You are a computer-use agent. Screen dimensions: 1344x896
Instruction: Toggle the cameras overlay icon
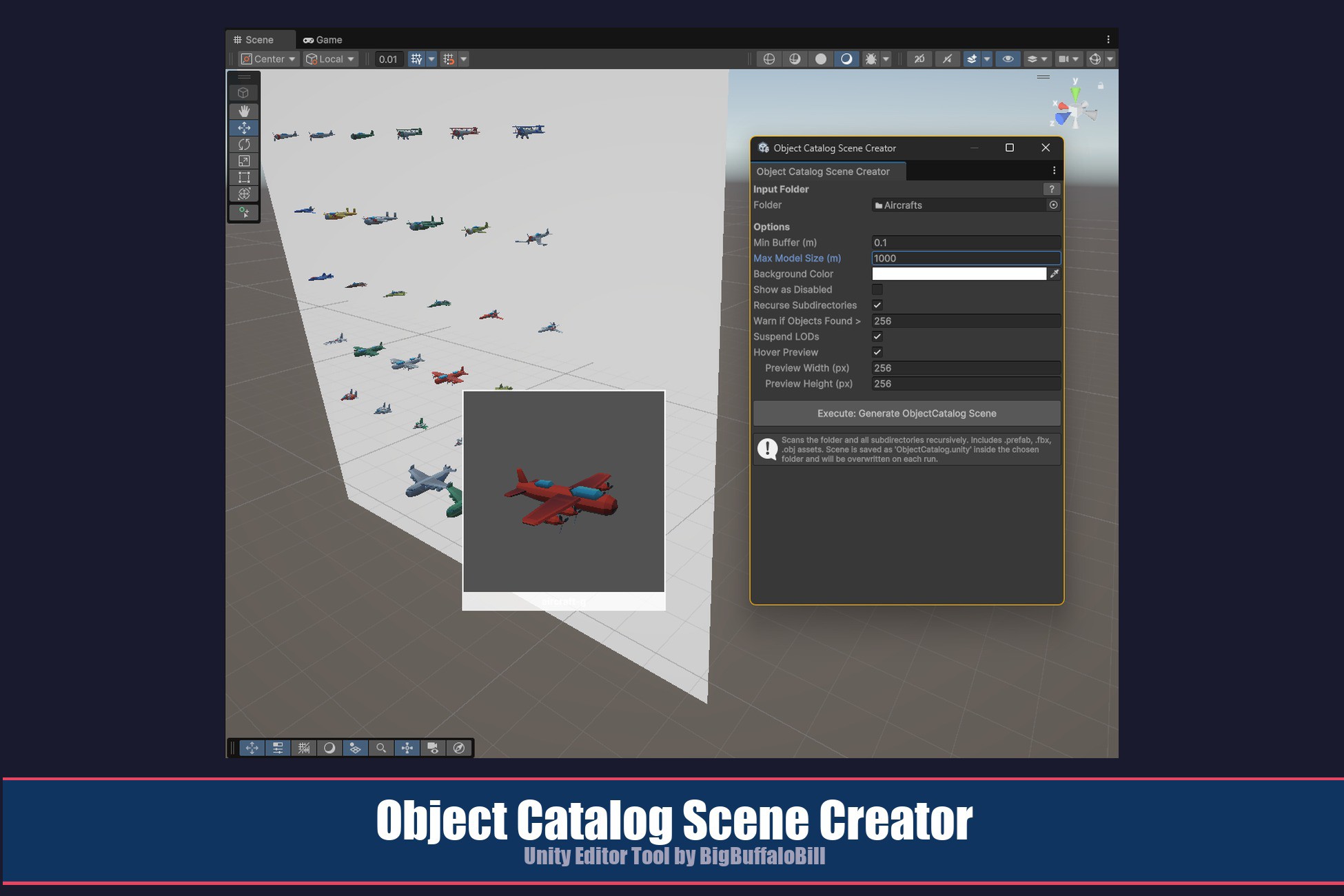click(x=433, y=748)
